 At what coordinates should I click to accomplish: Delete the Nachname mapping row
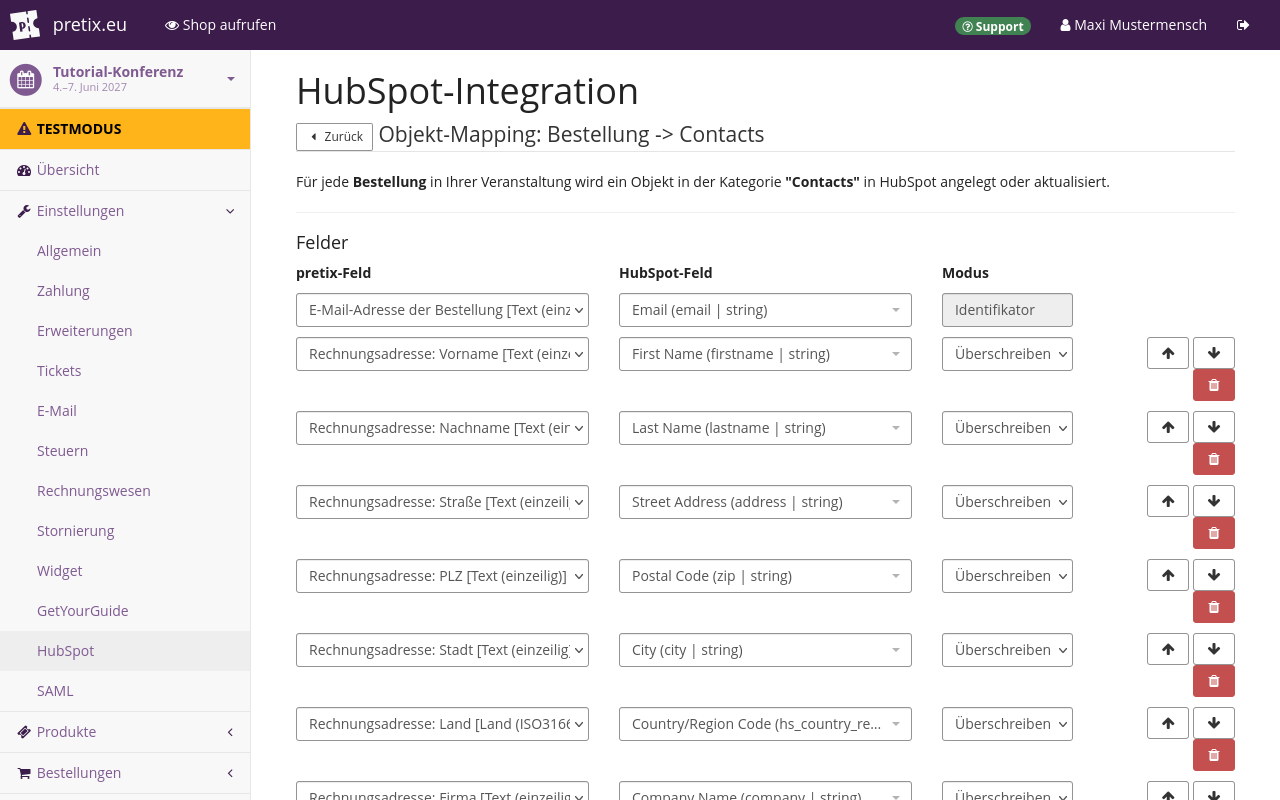(x=1214, y=459)
